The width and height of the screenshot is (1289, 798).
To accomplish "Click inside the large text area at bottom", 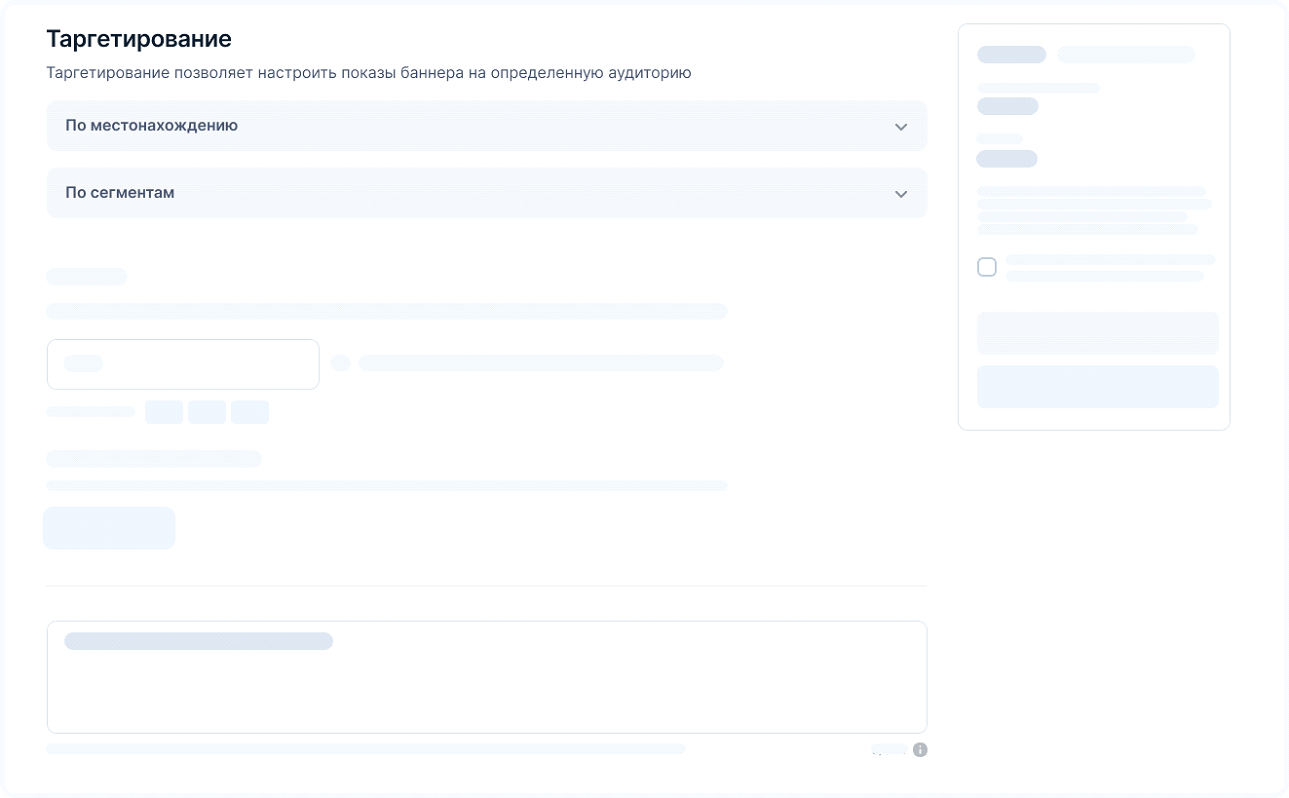I will 486,690.
